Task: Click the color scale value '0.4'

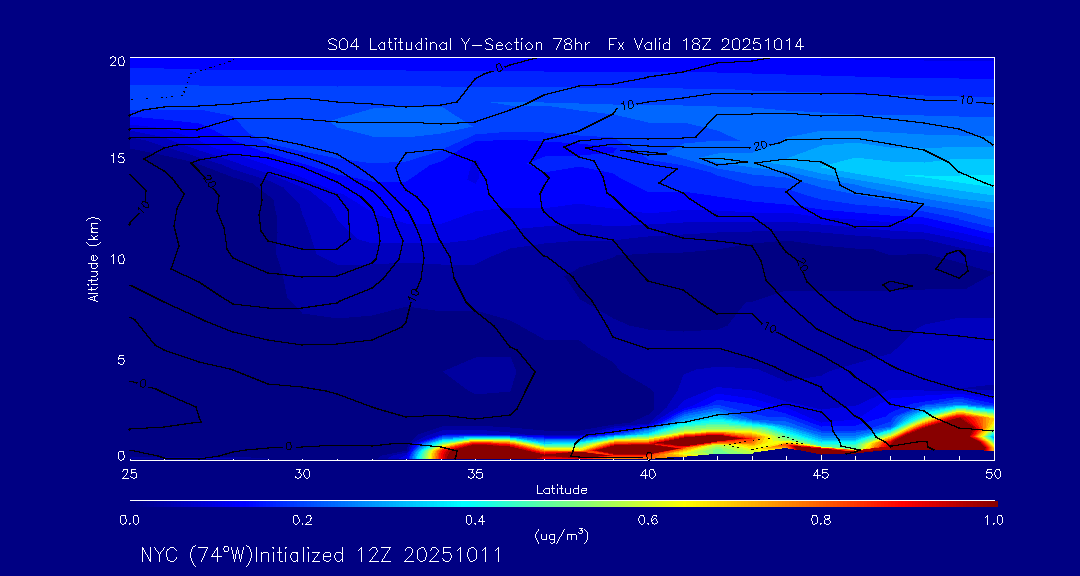Action: [475, 520]
